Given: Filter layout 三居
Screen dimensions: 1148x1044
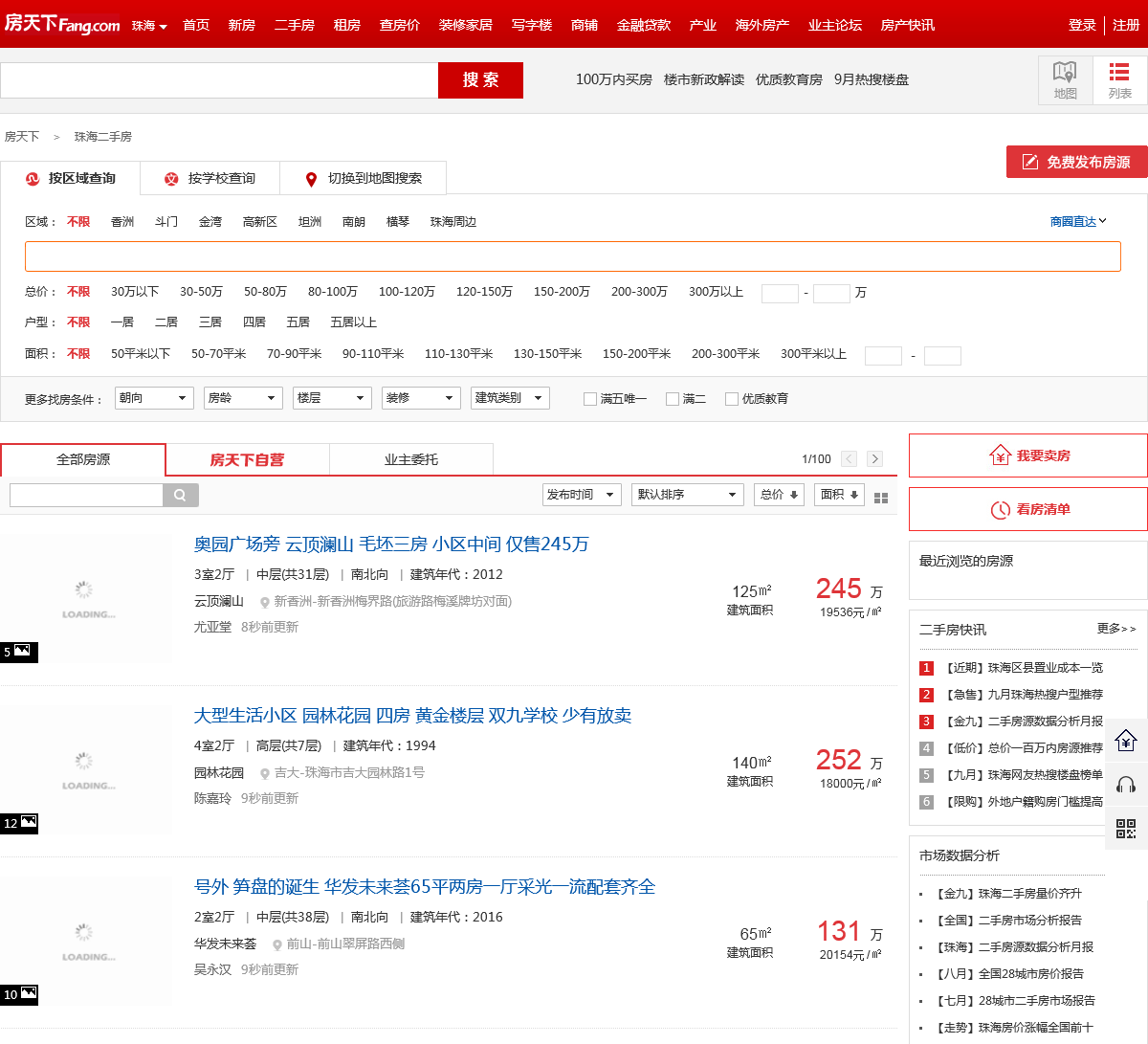Looking at the screenshot, I should coord(210,322).
